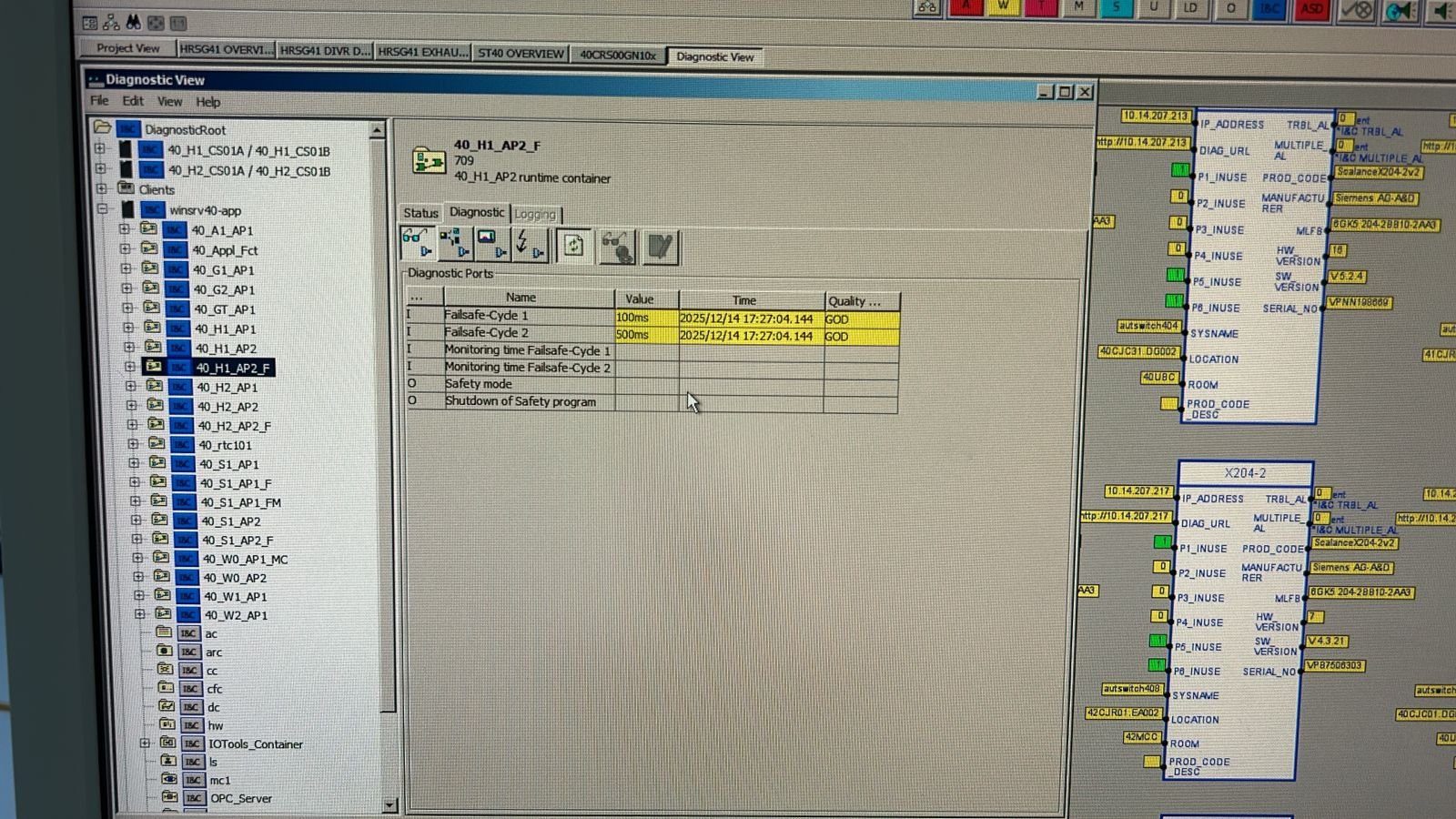Click the cyan S indicator button
This screenshot has height=819, width=1456.
[x=1116, y=7]
